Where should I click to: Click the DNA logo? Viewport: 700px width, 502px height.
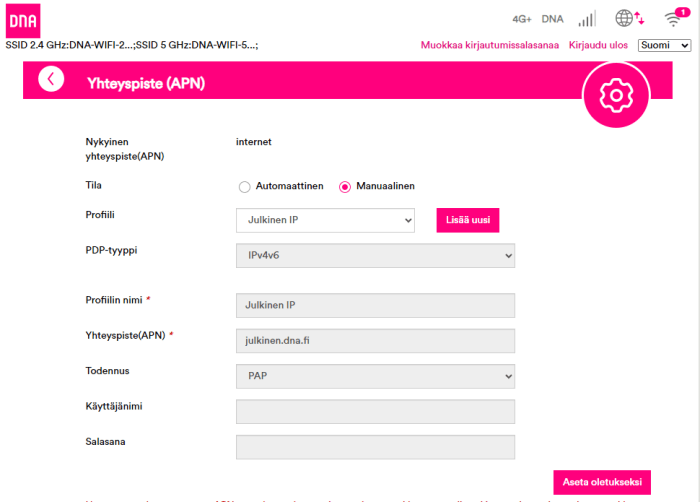tap(23, 21)
